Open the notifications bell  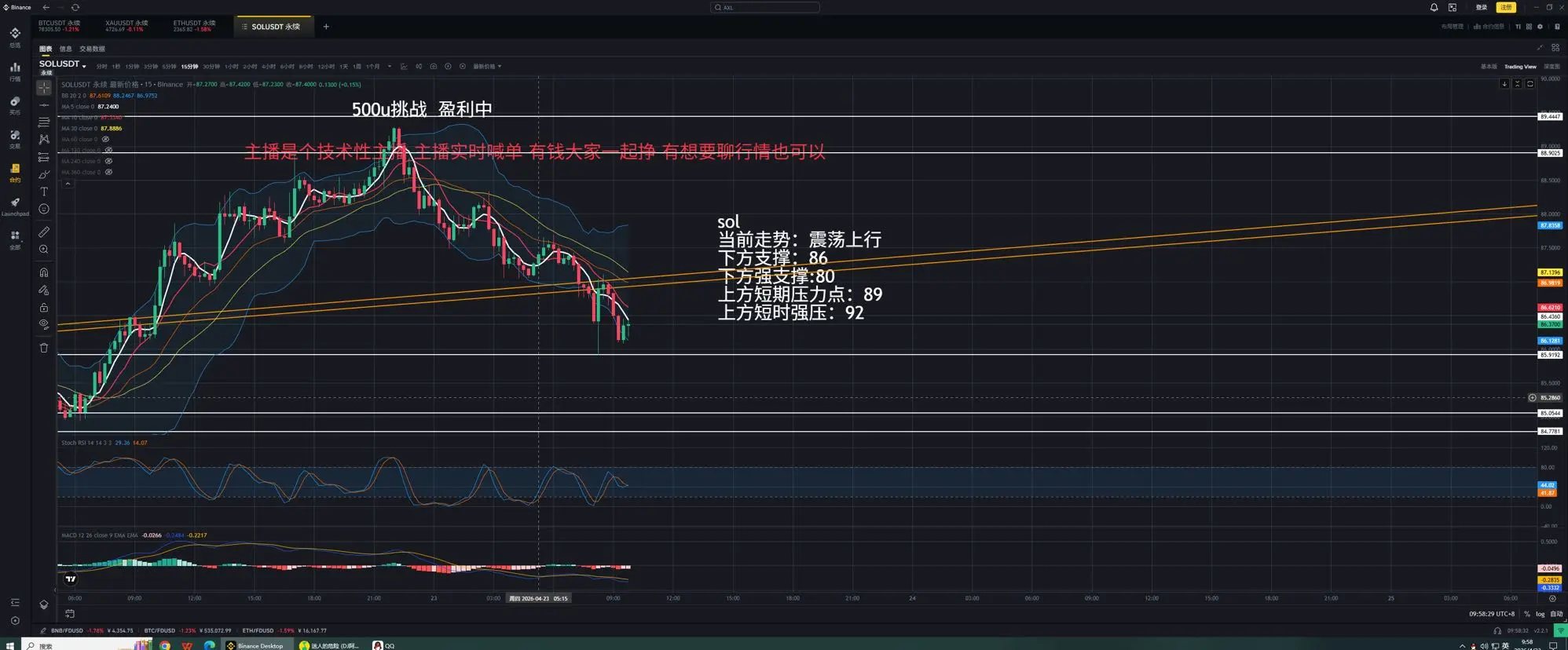click(x=1434, y=7)
